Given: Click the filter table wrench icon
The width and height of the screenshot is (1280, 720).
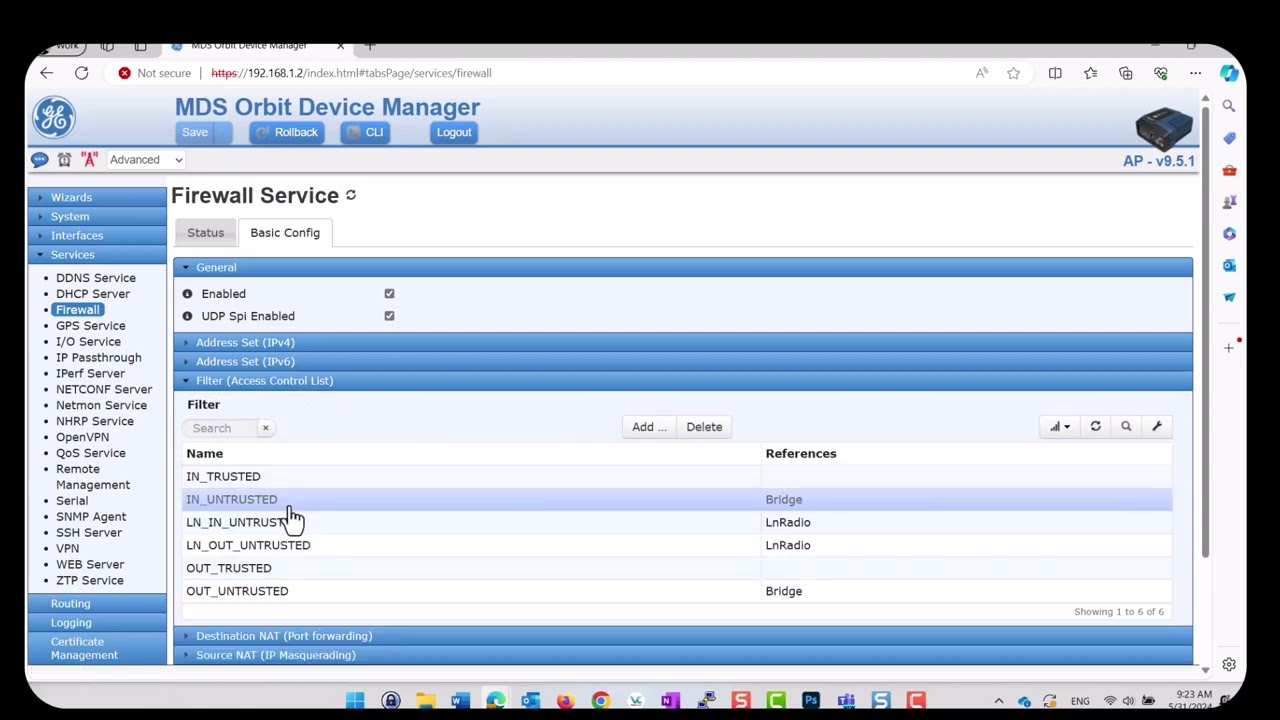Looking at the screenshot, I should tap(1157, 427).
